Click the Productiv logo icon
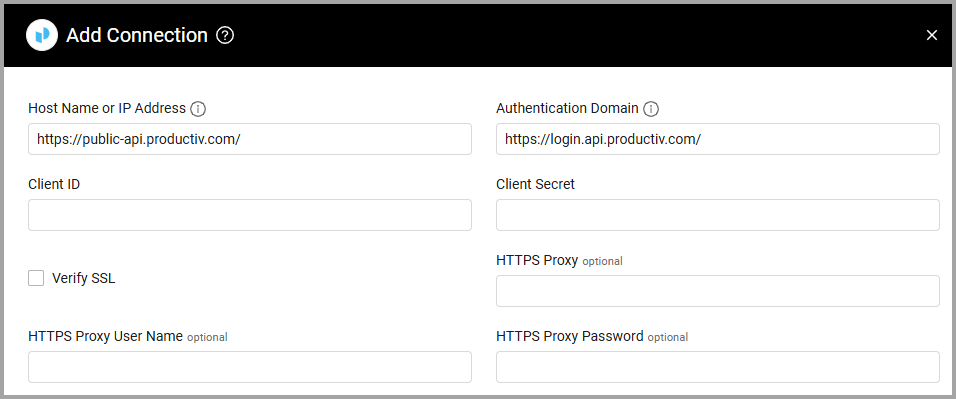The height and width of the screenshot is (399, 956). click(41, 35)
